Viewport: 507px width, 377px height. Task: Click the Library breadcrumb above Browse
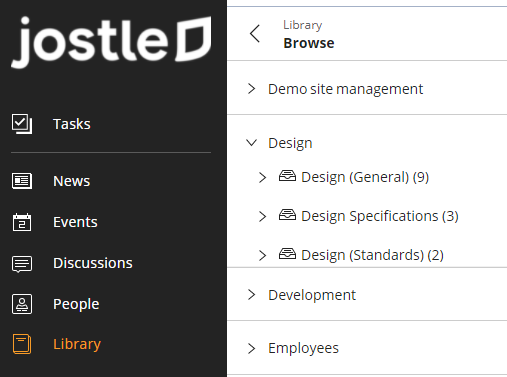coord(303,25)
